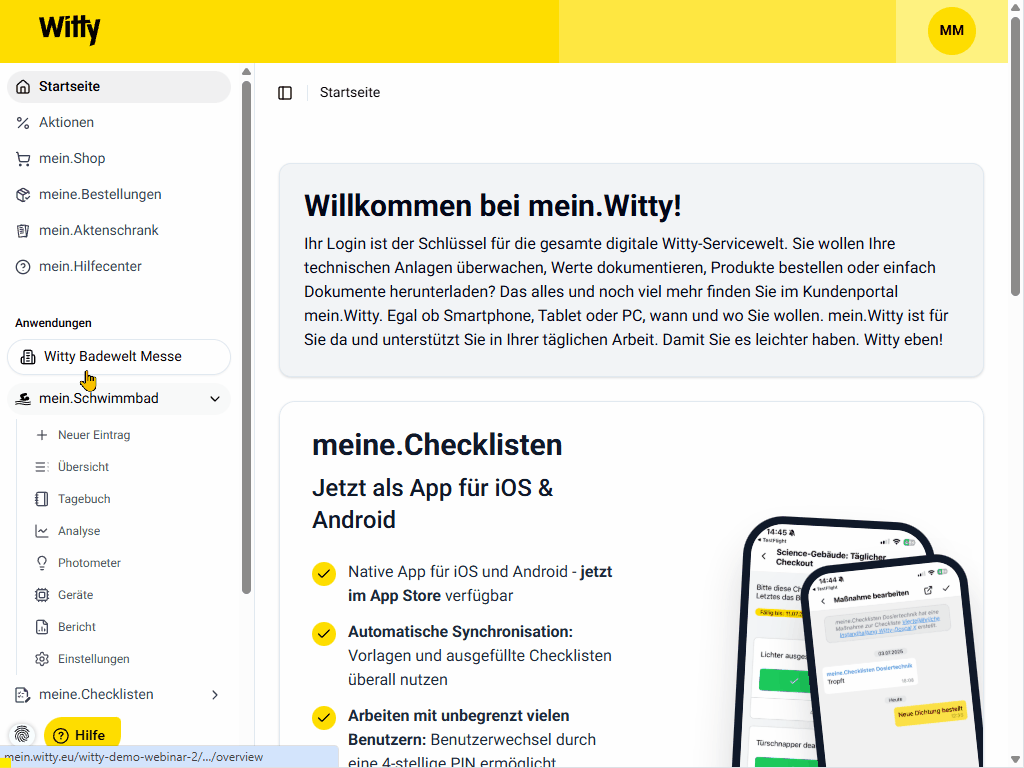
Task: Click the meine.Bestellungen package icon
Action: pyautogui.click(x=23, y=195)
